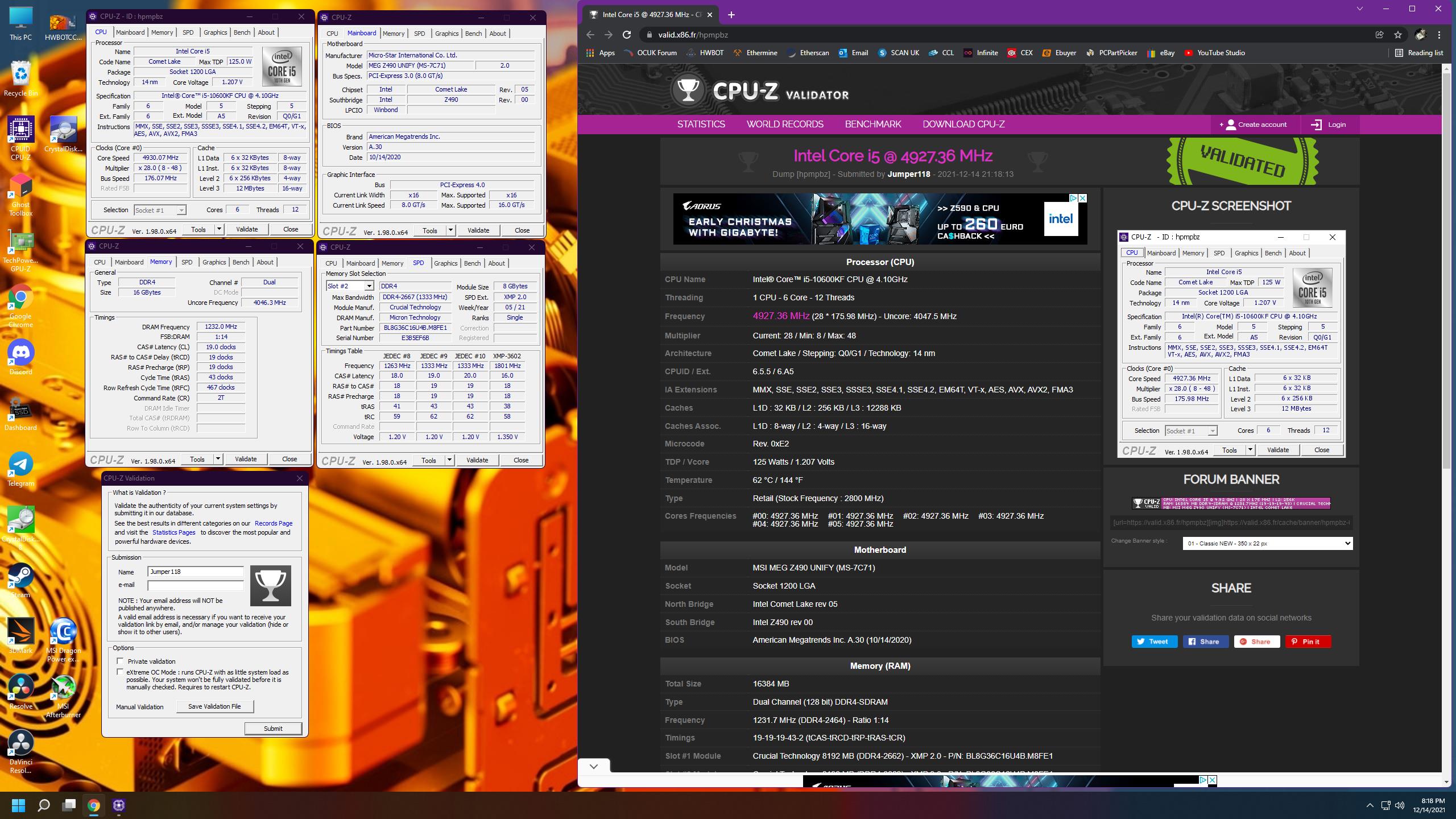Open Google Chrome desktop shortcut
Screen dimensions: 1456x819
click(x=20, y=307)
